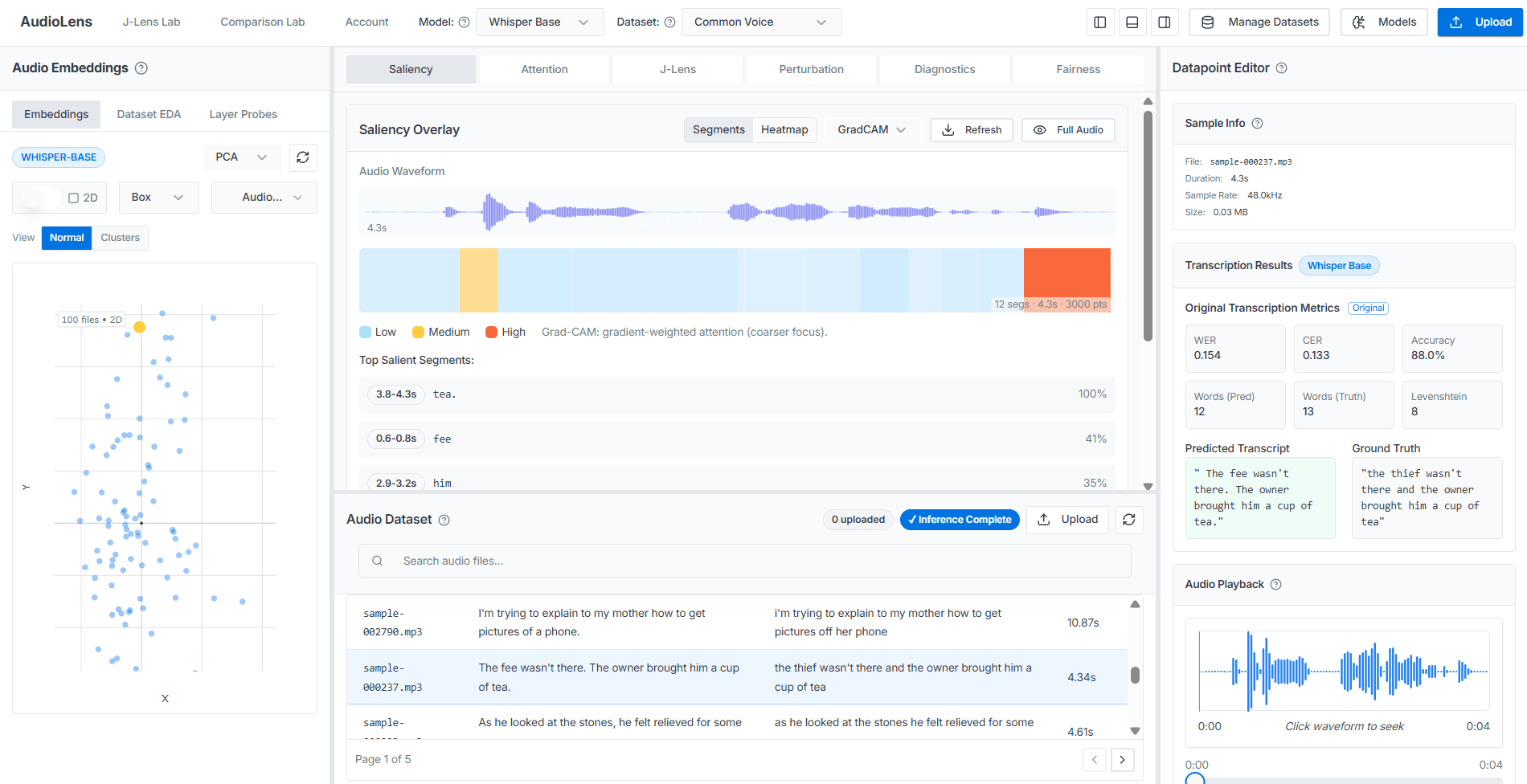Open help for Datapoint Editor
Screen dimensions: 1527x784
pyautogui.click(x=1282, y=68)
